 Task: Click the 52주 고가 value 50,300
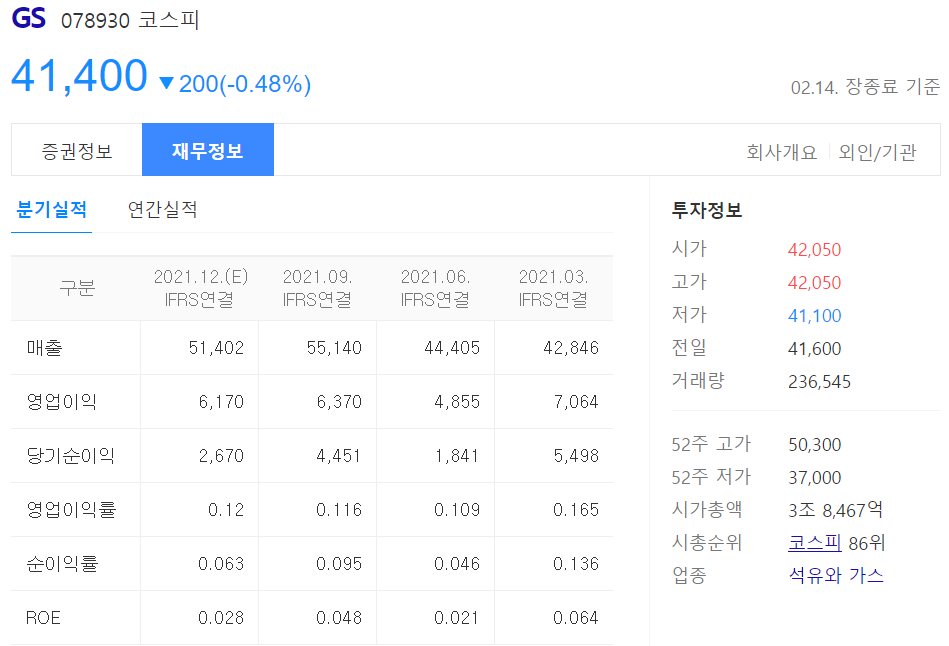coord(814,444)
